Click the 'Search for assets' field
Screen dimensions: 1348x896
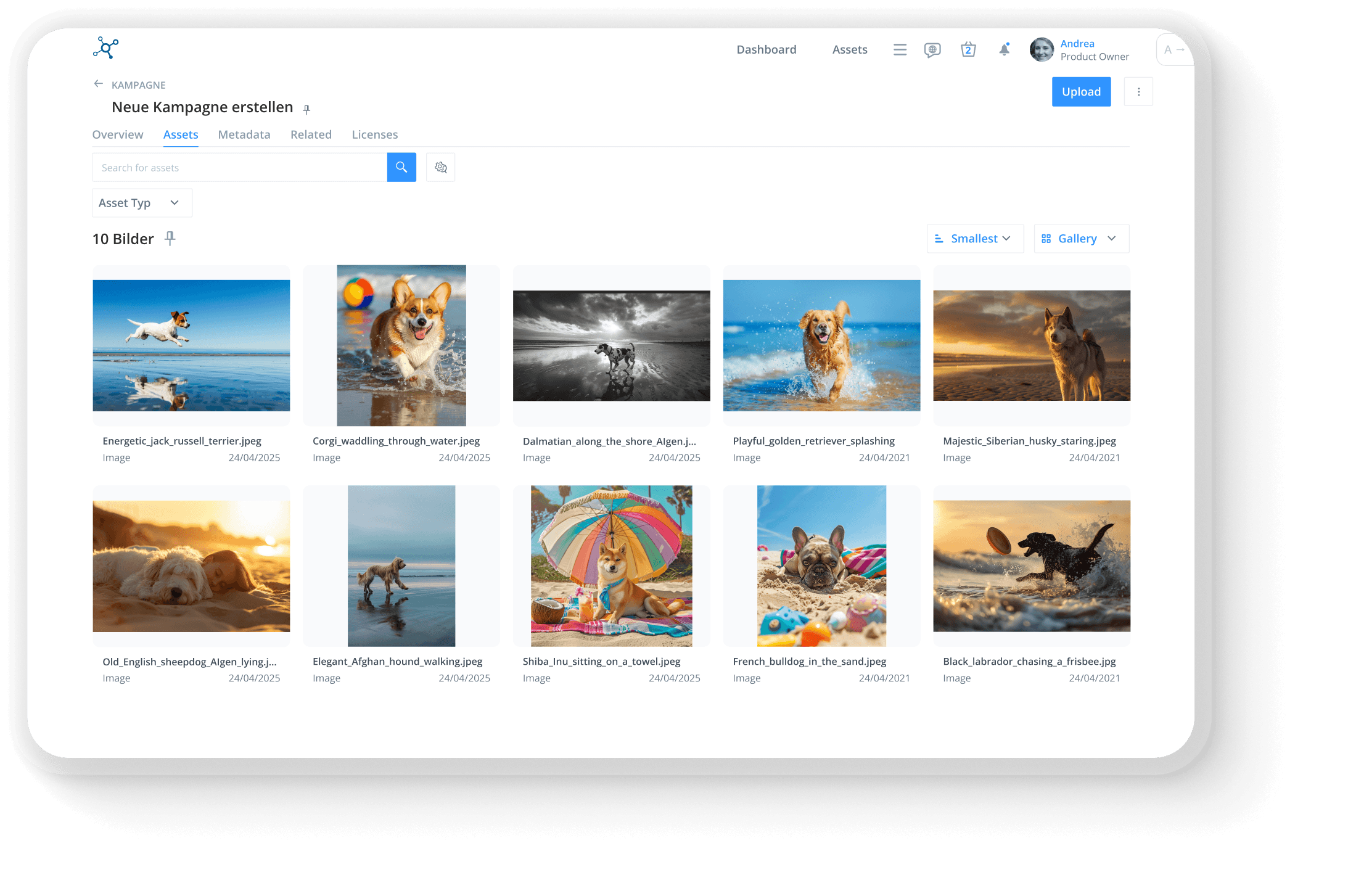(239, 167)
